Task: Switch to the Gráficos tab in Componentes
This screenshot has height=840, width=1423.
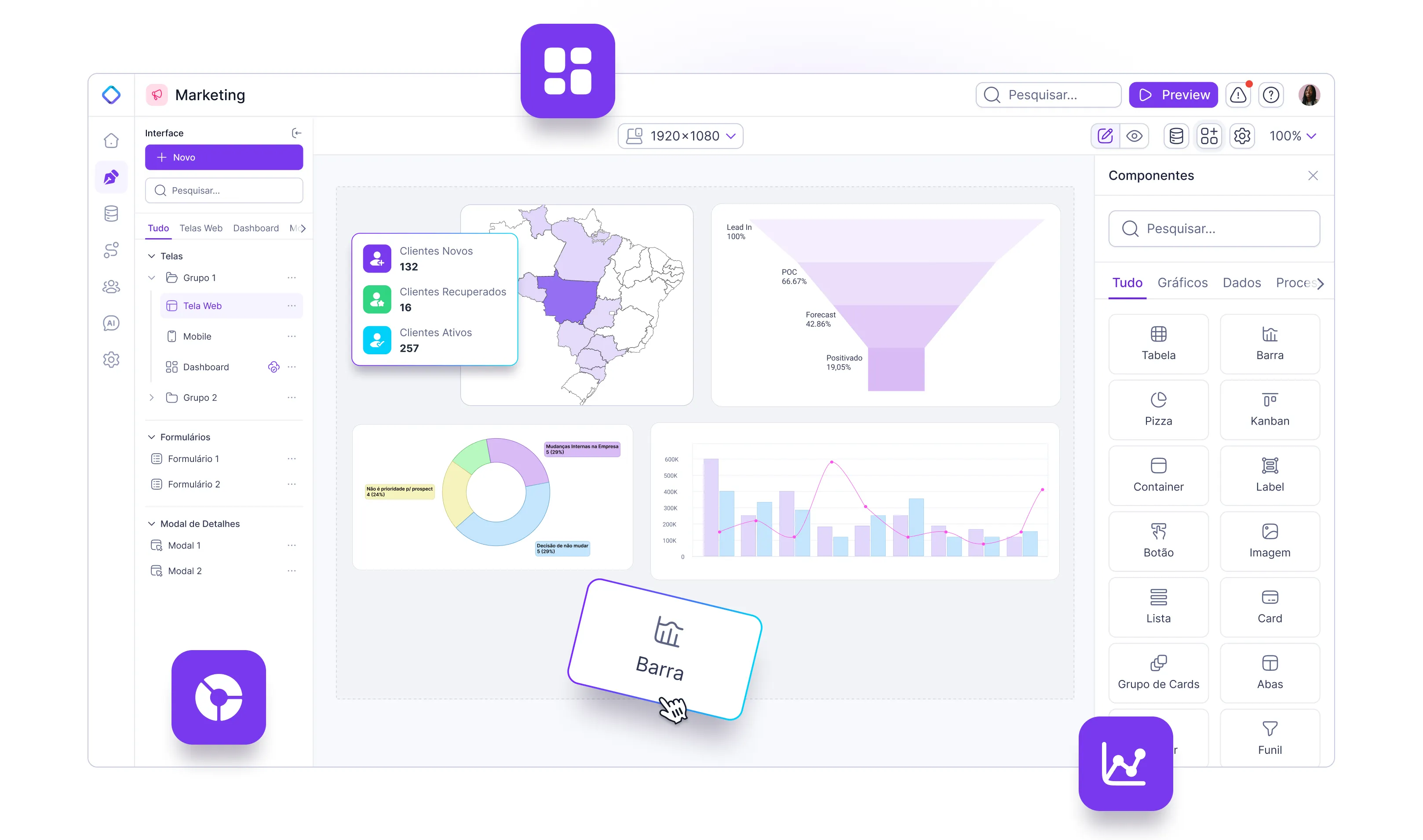Action: [1183, 283]
